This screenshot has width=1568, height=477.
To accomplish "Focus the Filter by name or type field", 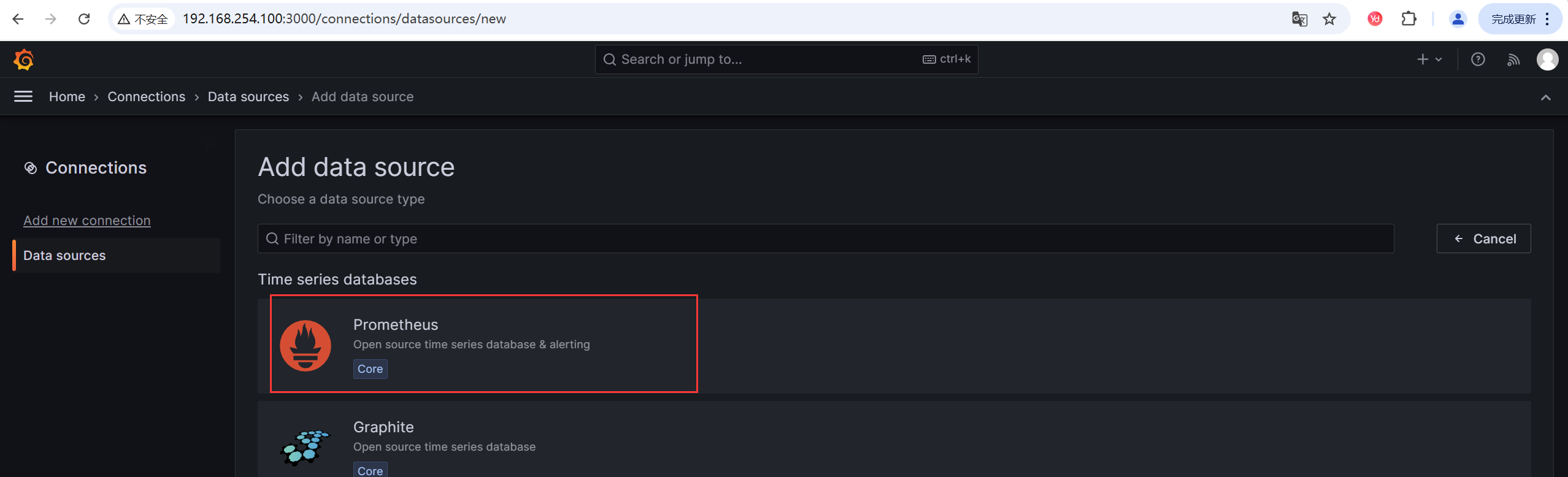I will click(826, 238).
